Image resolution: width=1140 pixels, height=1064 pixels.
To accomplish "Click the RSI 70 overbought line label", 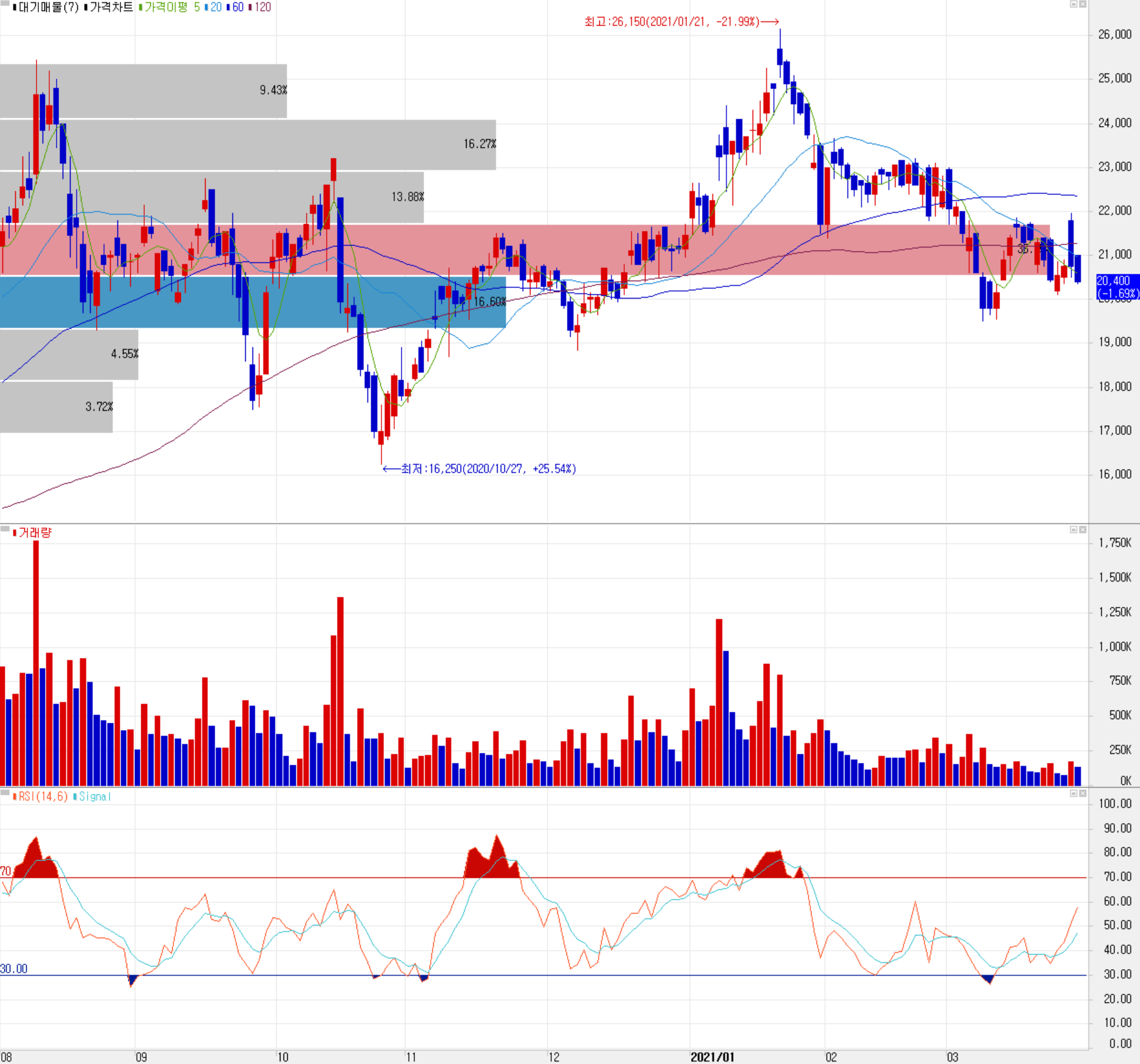I will click(6, 871).
